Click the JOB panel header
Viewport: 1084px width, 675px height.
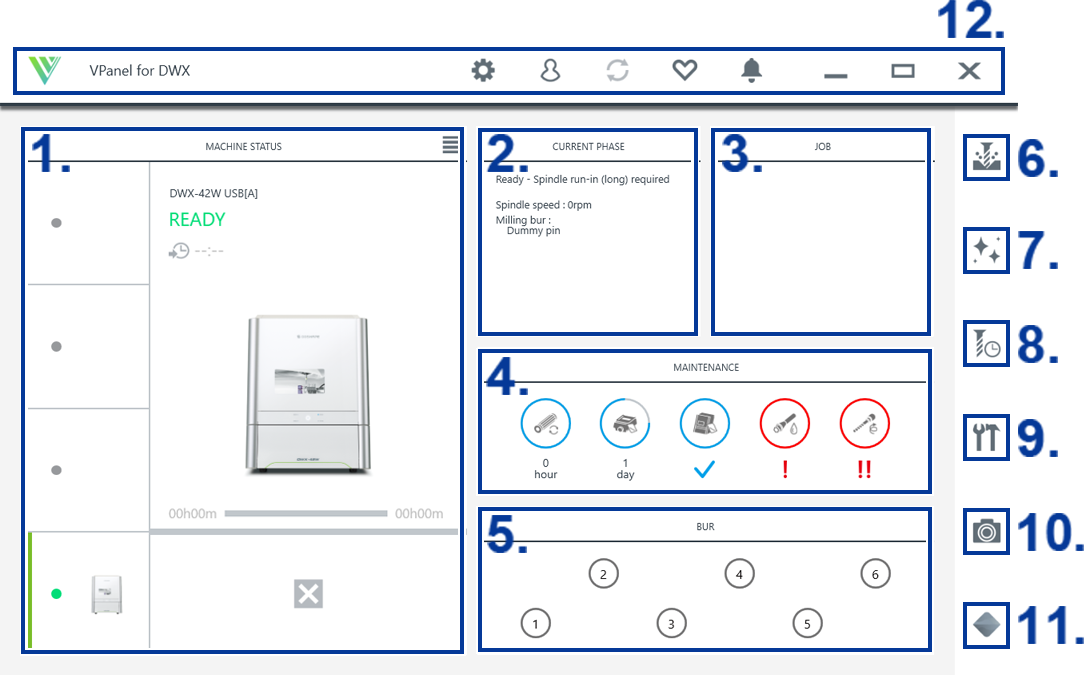click(822, 147)
